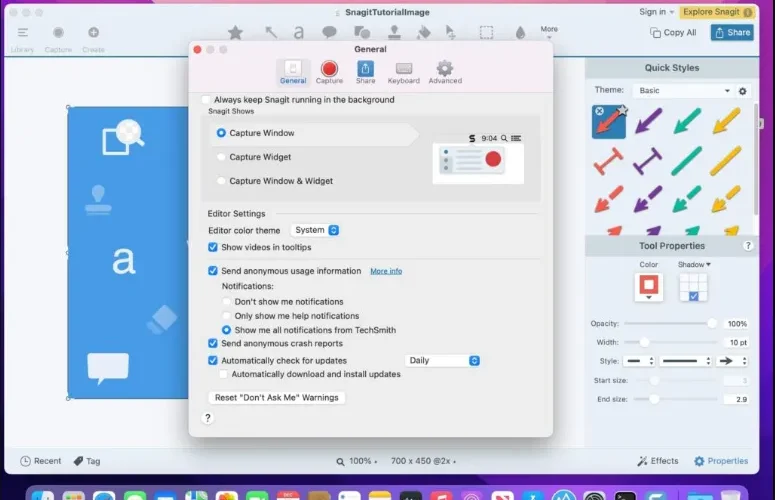Viewport: 775px width, 500px height.
Task: Open Quick Styles theme gear settings
Action: pos(742,91)
